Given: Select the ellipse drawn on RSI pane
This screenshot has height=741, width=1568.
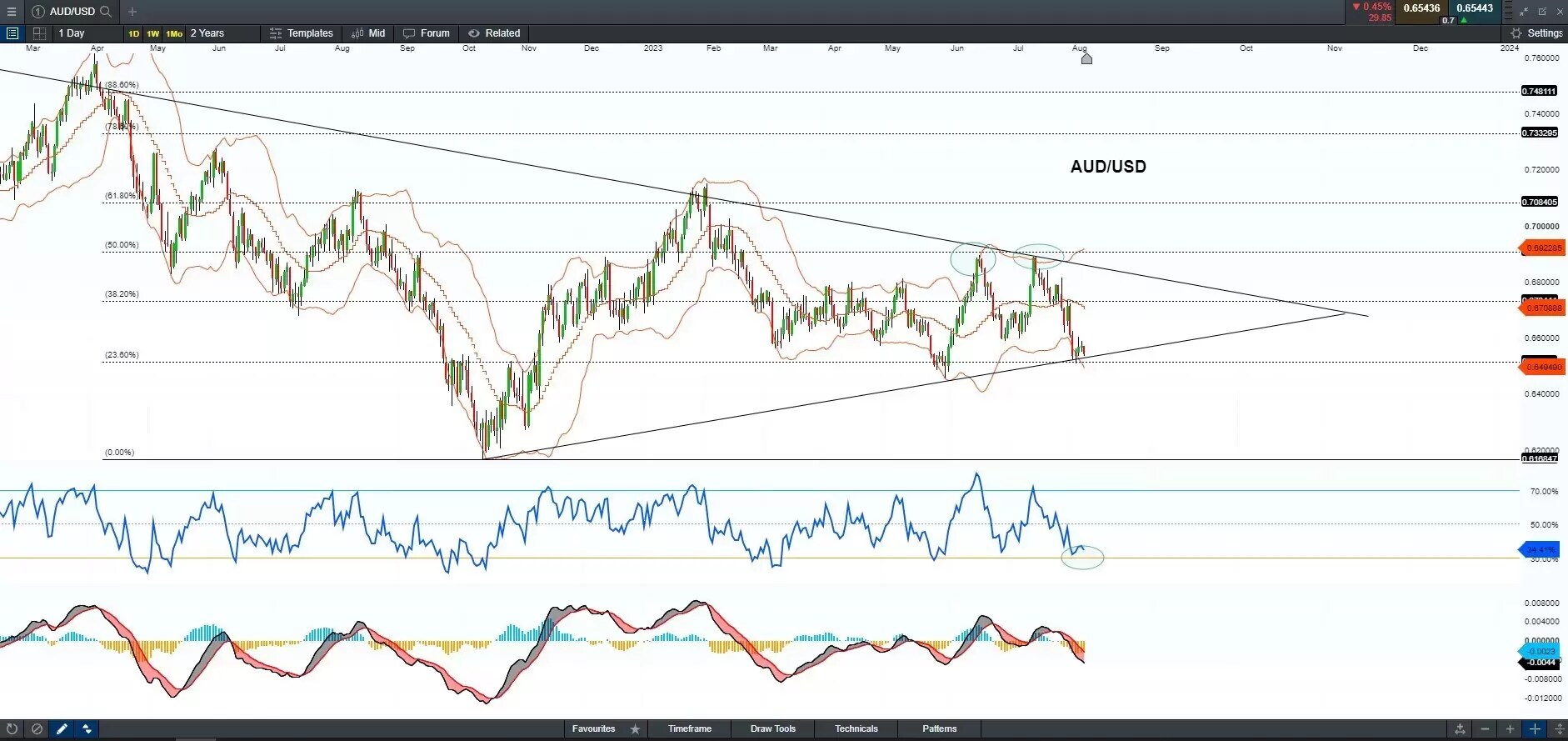Looking at the screenshot, I should pyautogui.click(x=1082, y=557).
